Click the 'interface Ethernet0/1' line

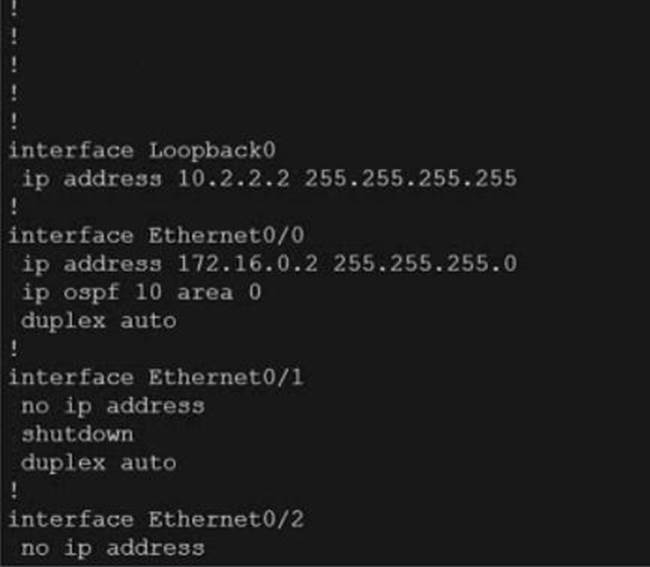141,377
